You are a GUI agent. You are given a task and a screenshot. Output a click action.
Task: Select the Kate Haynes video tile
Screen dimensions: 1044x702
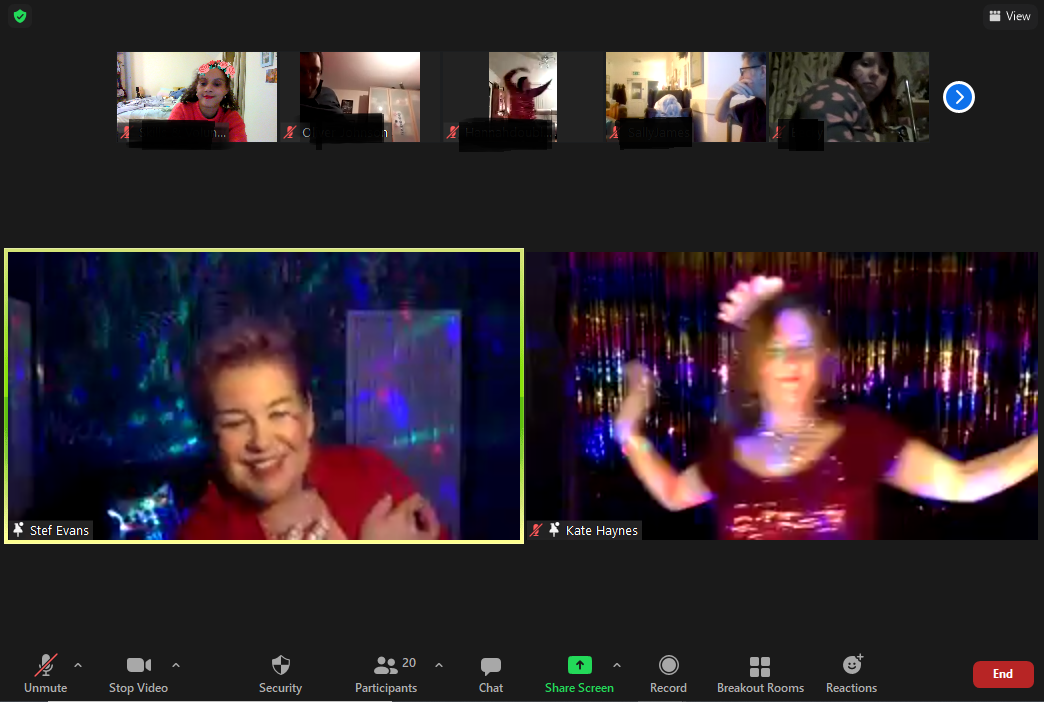pyautogui.click(x=782, y=396)
